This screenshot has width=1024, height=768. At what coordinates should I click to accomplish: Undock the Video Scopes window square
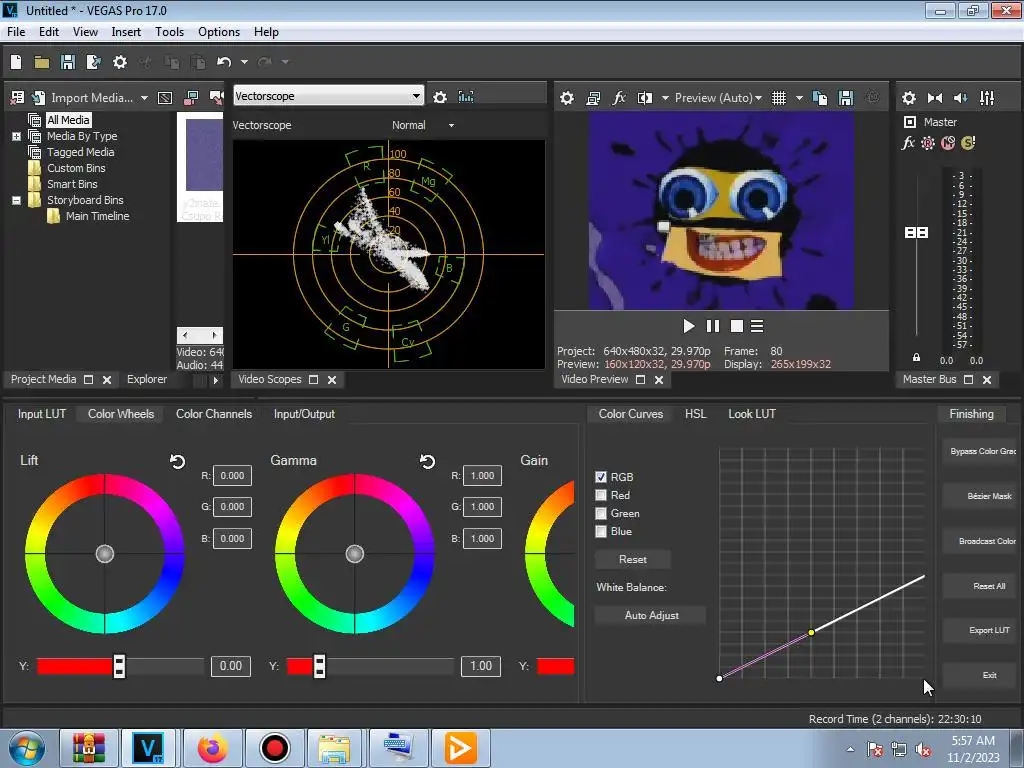point(313,379)
